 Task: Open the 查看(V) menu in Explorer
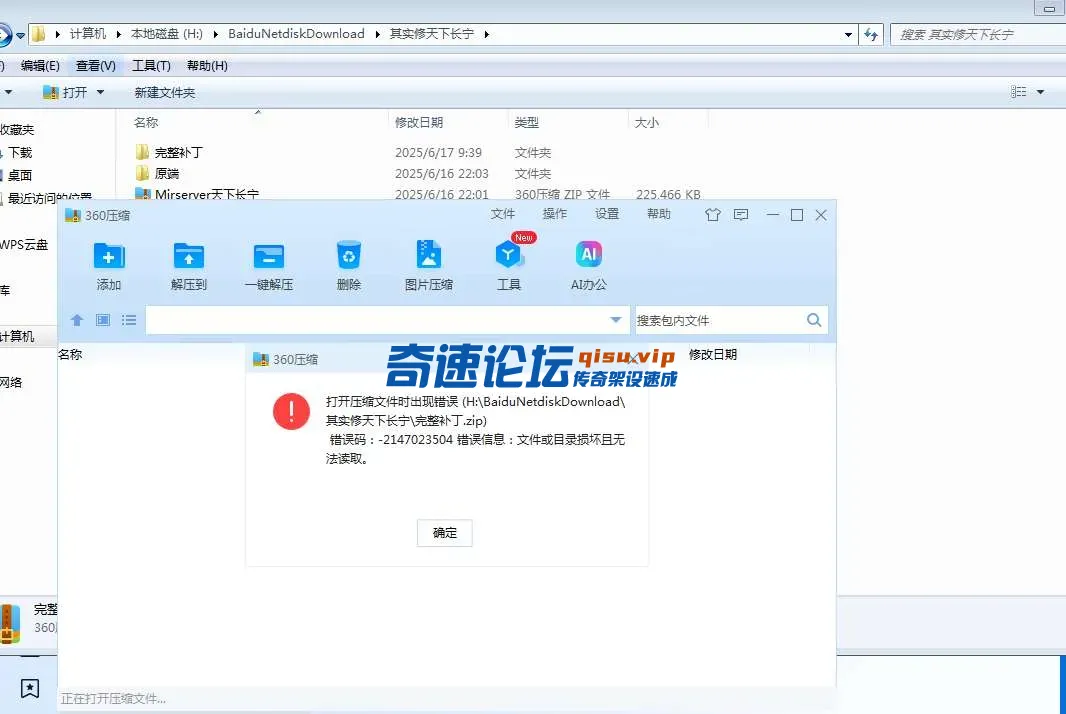(95, 65)
